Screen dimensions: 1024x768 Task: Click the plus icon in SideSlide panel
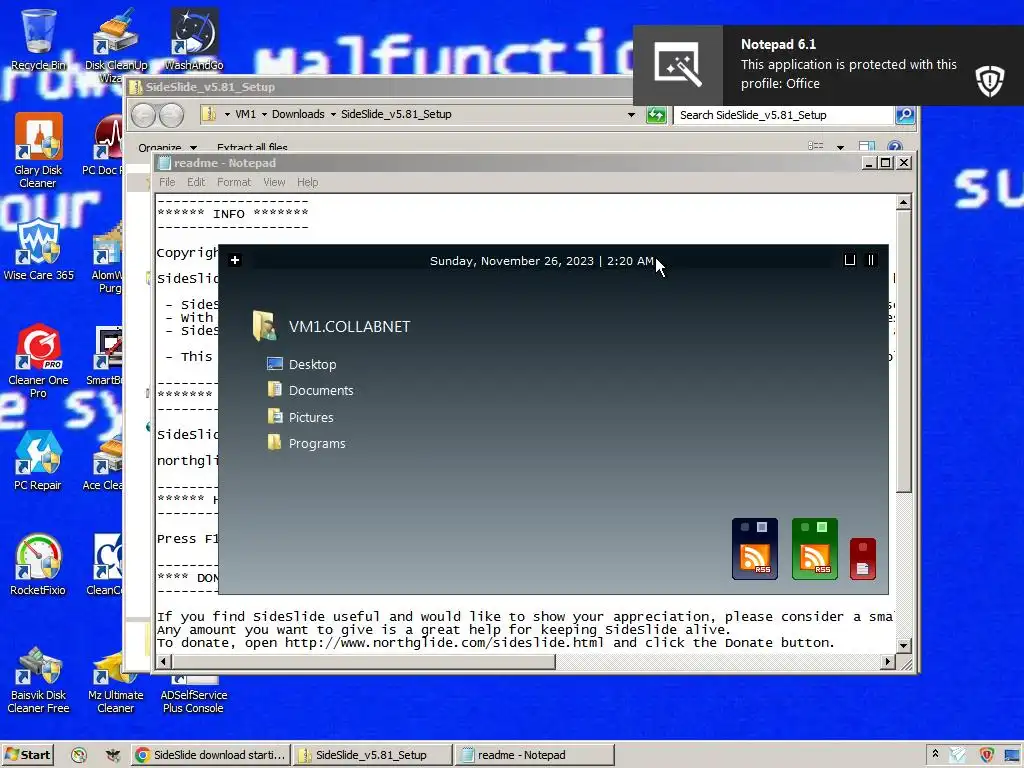(x=235, y=261)
